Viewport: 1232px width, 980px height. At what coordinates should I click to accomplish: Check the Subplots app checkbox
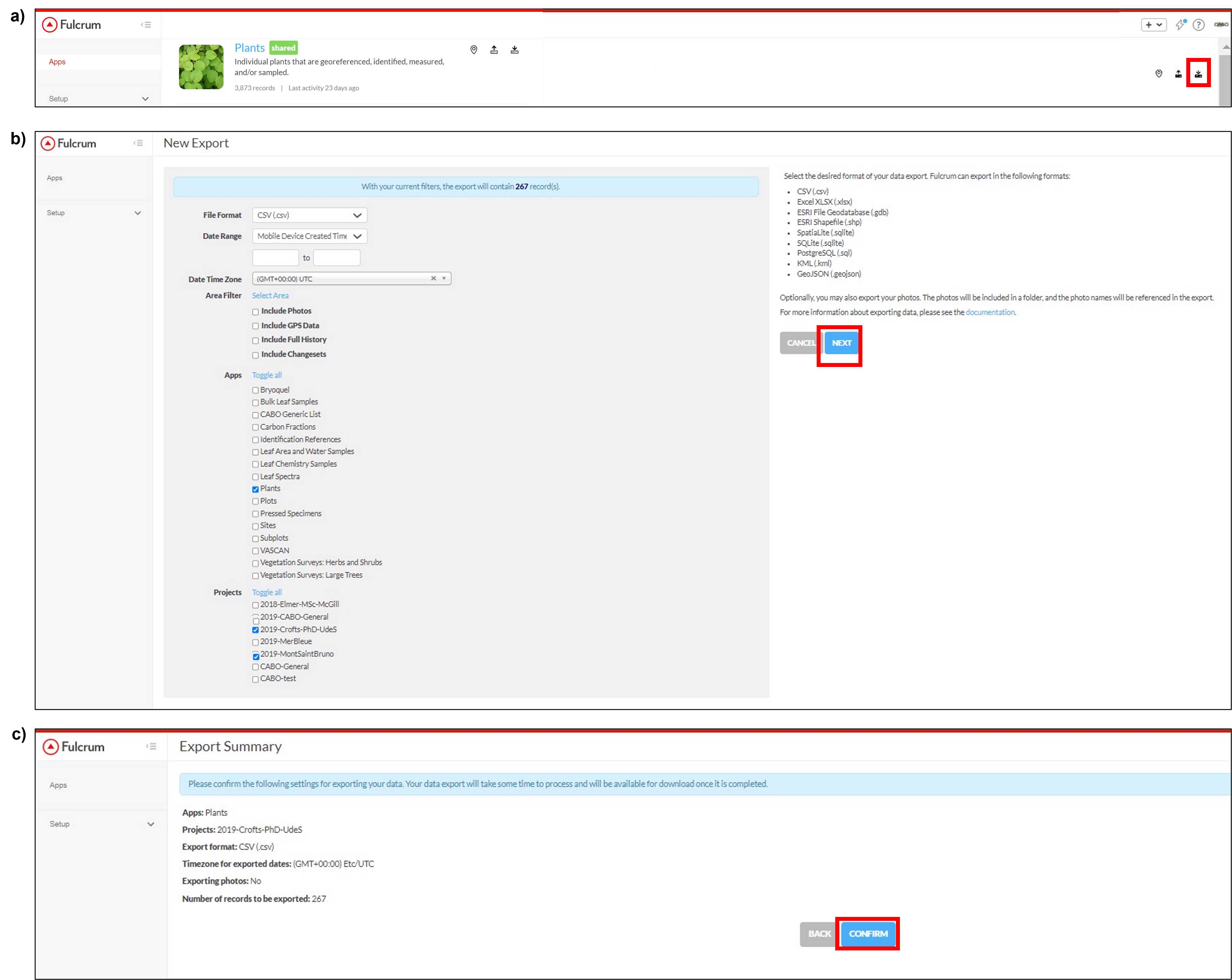point(256,539)
